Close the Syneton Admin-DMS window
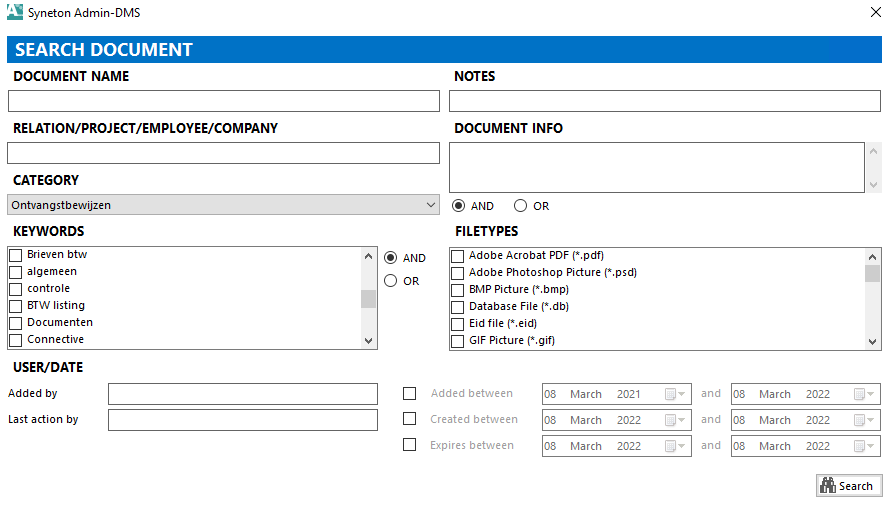 click(875, 13)
